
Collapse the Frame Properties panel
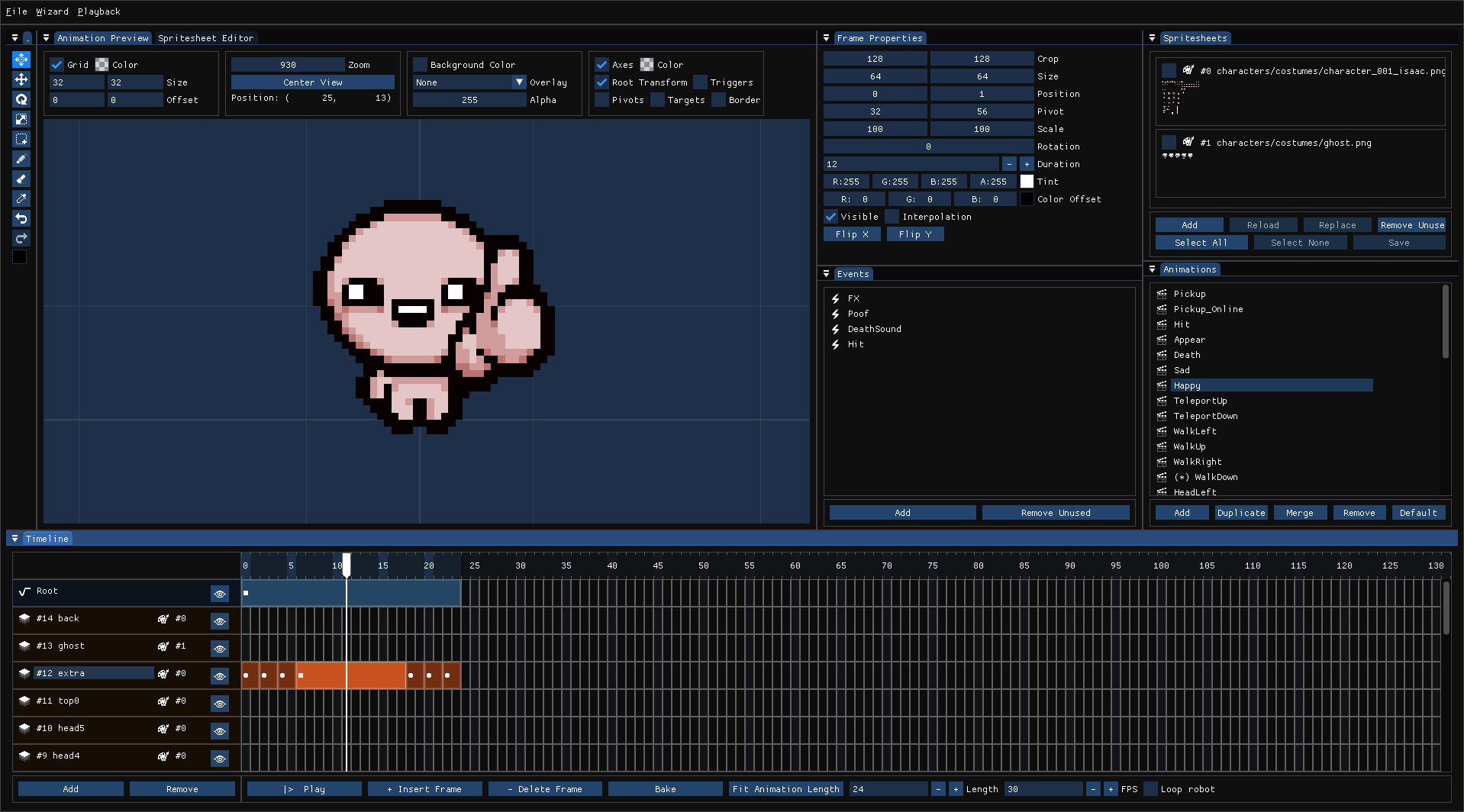click(826, 38)
